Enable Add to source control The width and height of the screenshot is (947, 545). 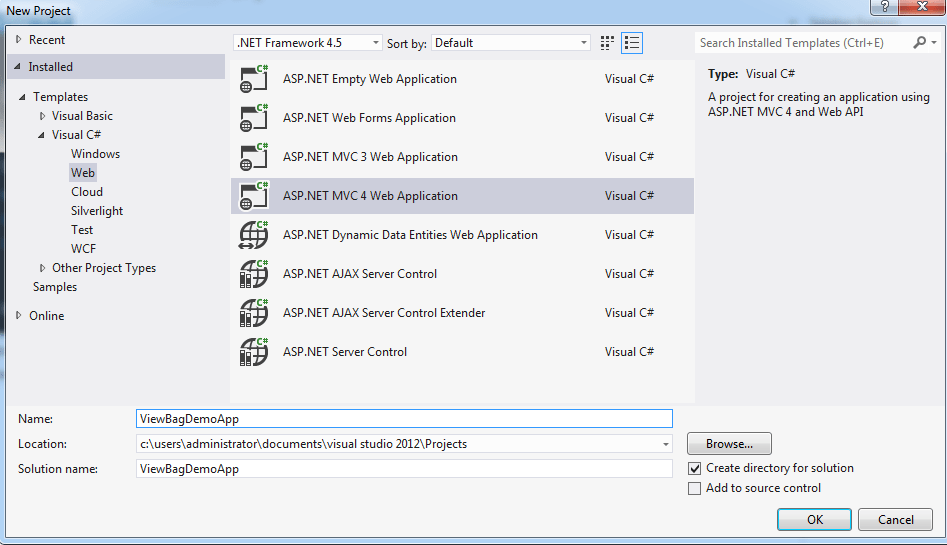tap(695, 488)
